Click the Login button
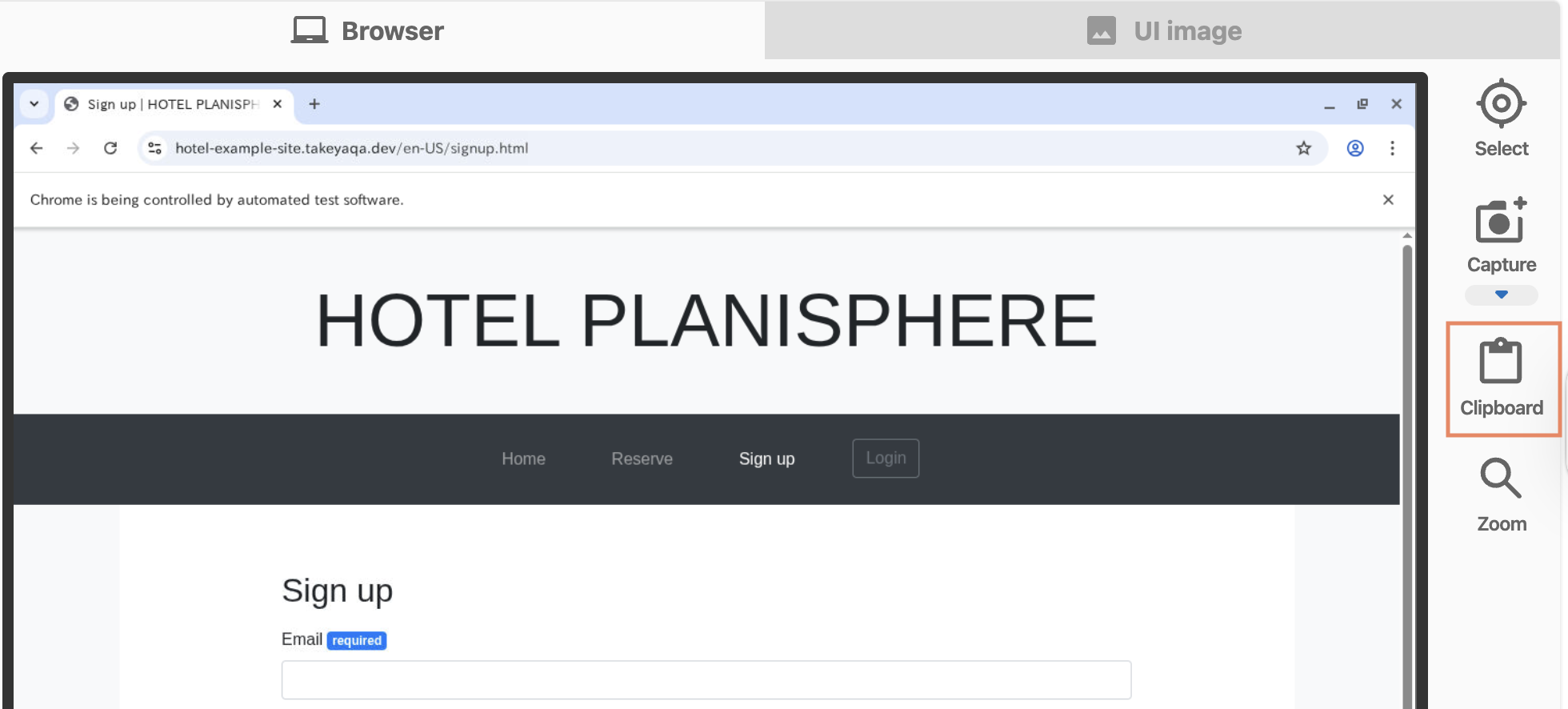Screen dimensions: 1568x709 [886, 459]
